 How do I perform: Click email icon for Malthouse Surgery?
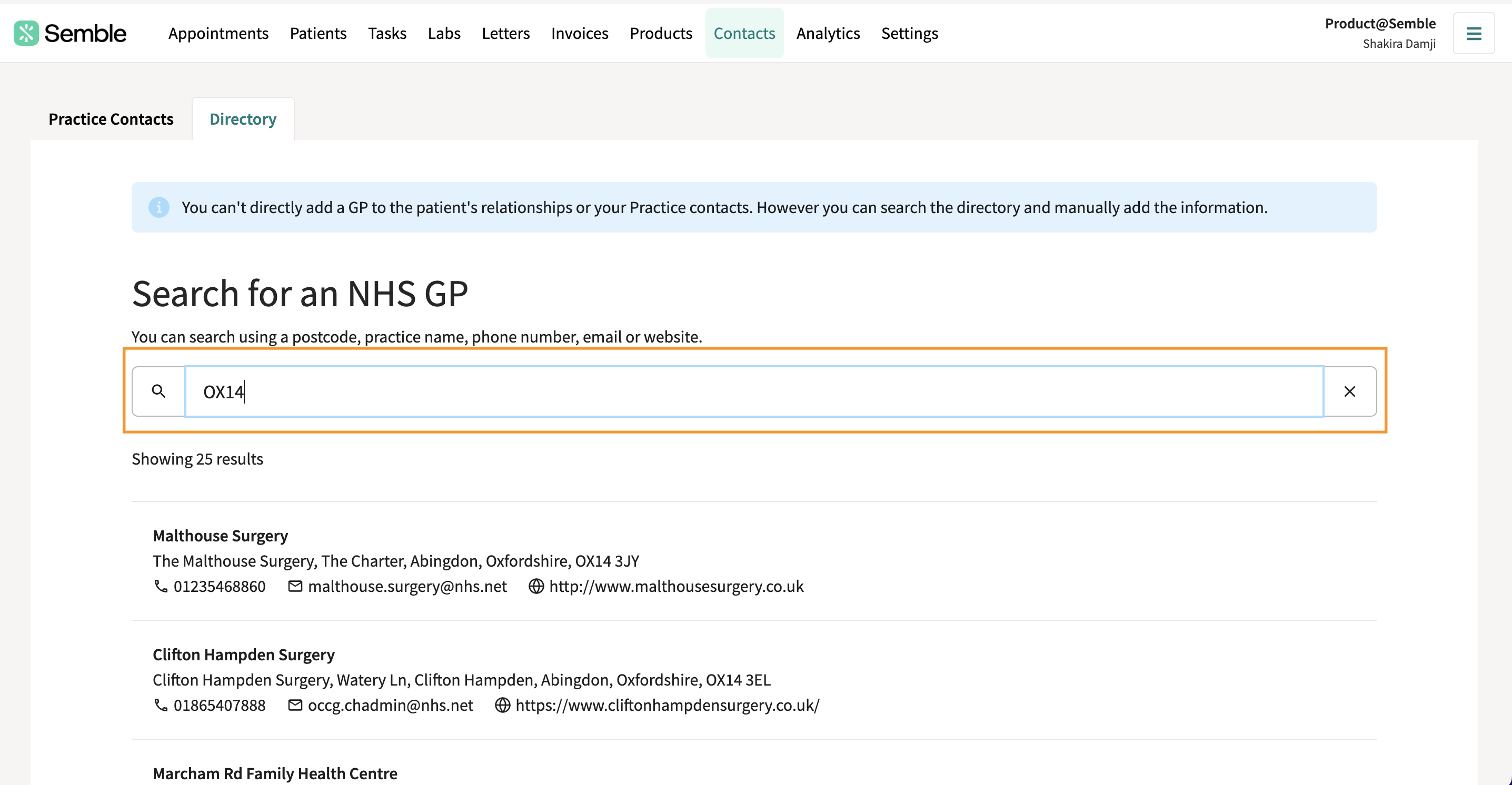[295, 586]
